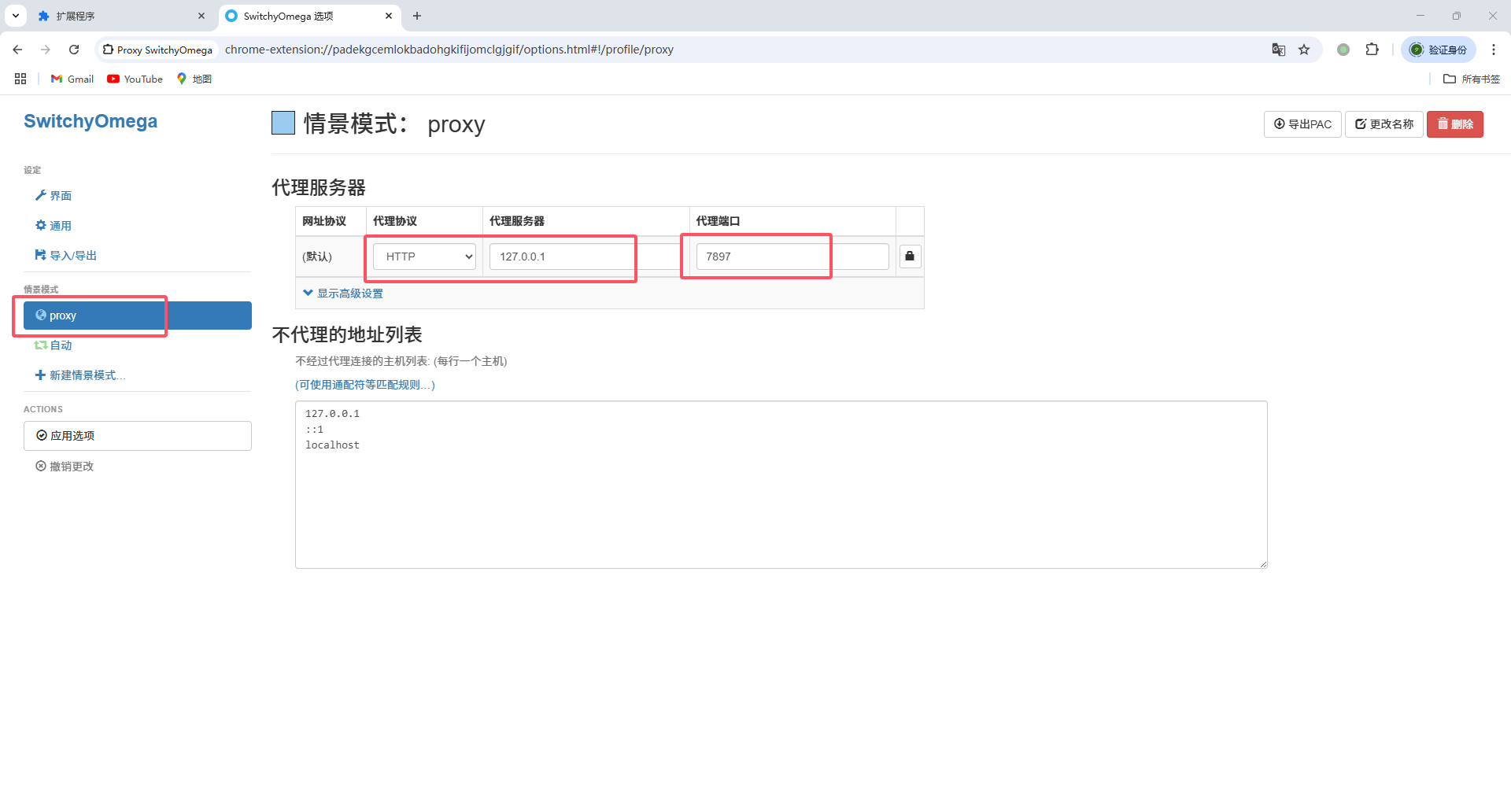Open the Chrome extensions puzzle icon
The image size is (1511, 812).
1372,50
